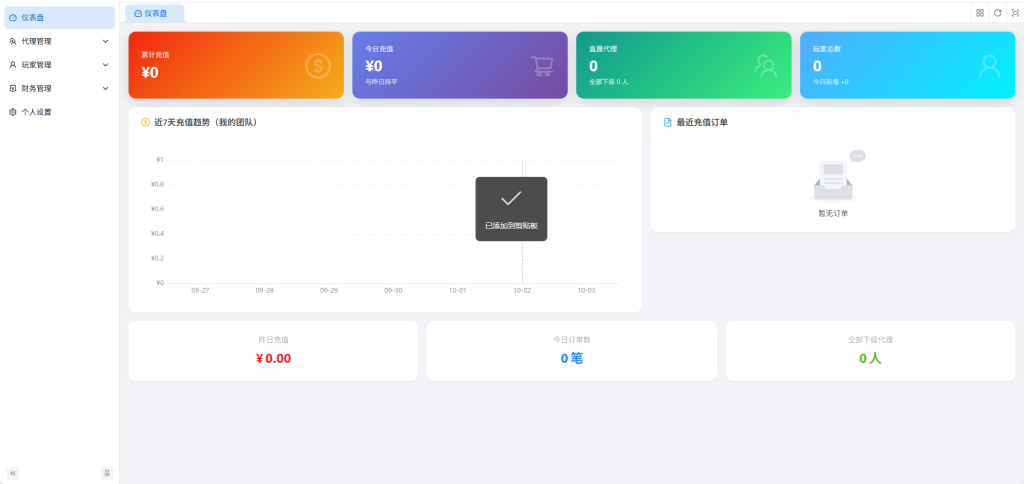The width and height of the screenshot is (1024, 484).
Task: Click the users icon on 直属代理 card
Action: pyautogui.click(x=765, y=65)
